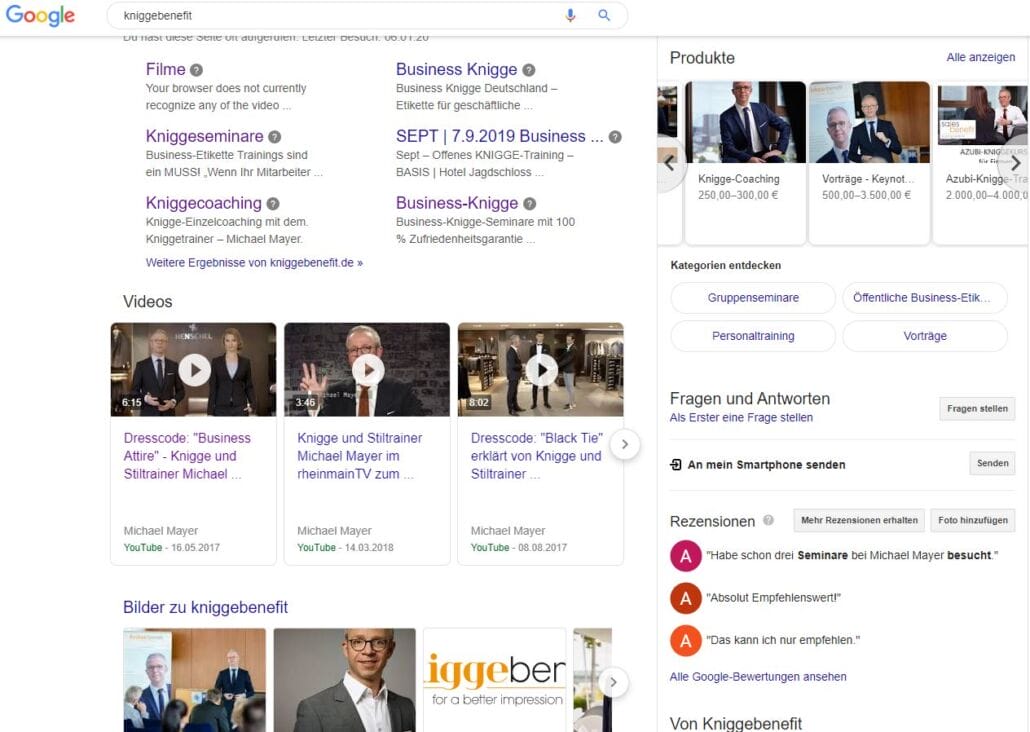Select the Öffentliche Business-Etik category chip
The image size is (1030, 732).
point(925,298)
